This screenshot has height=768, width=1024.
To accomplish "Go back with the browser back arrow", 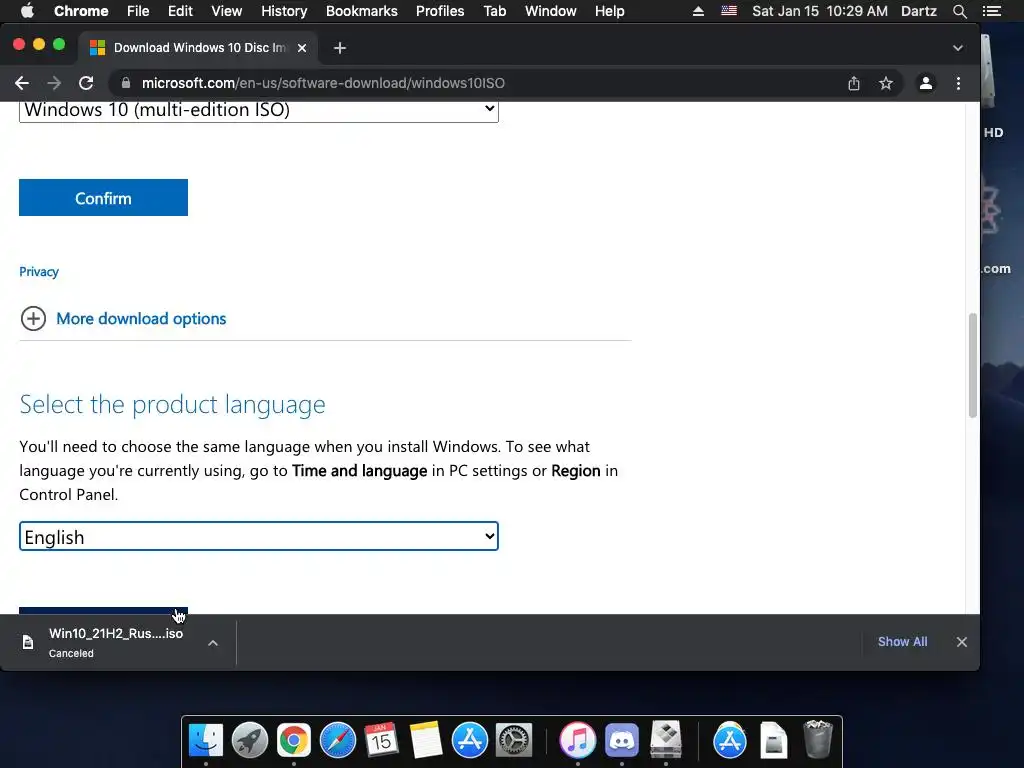I will (22, 84).
